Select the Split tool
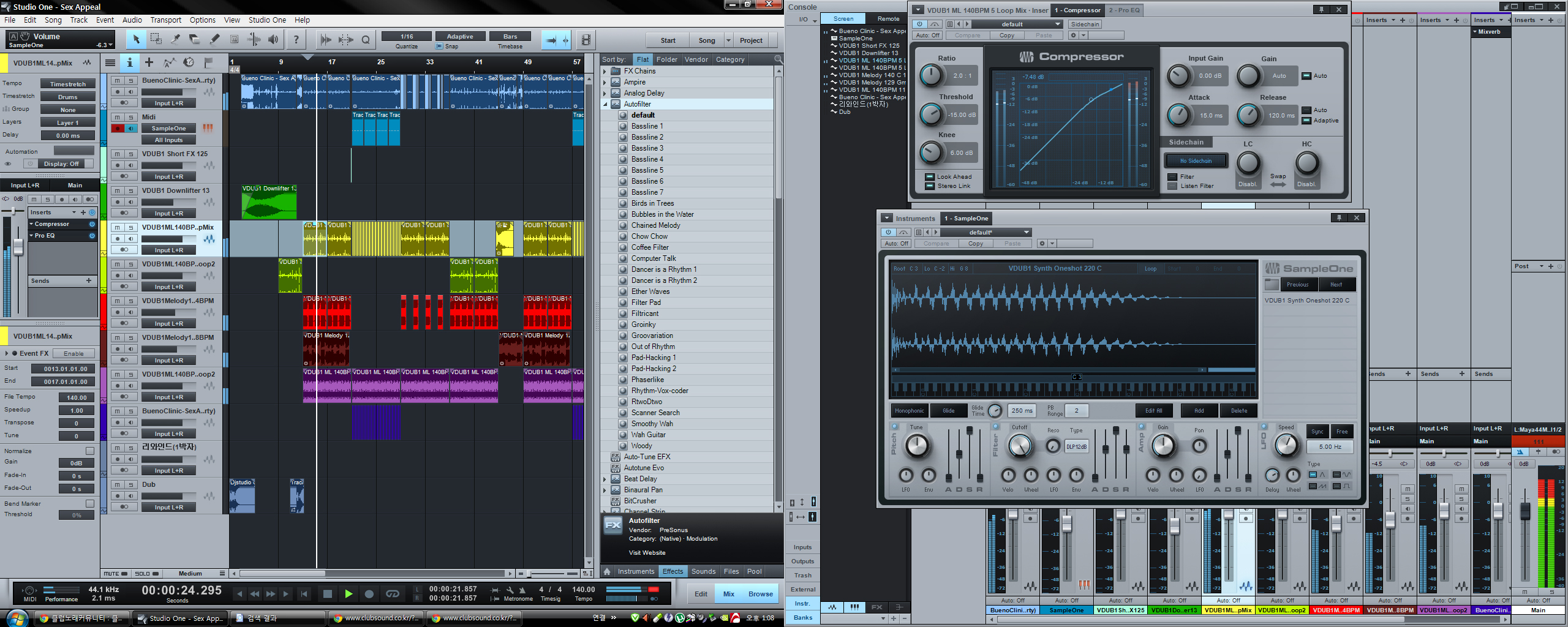This screenshot has width=1568, height=627. tap(176, 40)
